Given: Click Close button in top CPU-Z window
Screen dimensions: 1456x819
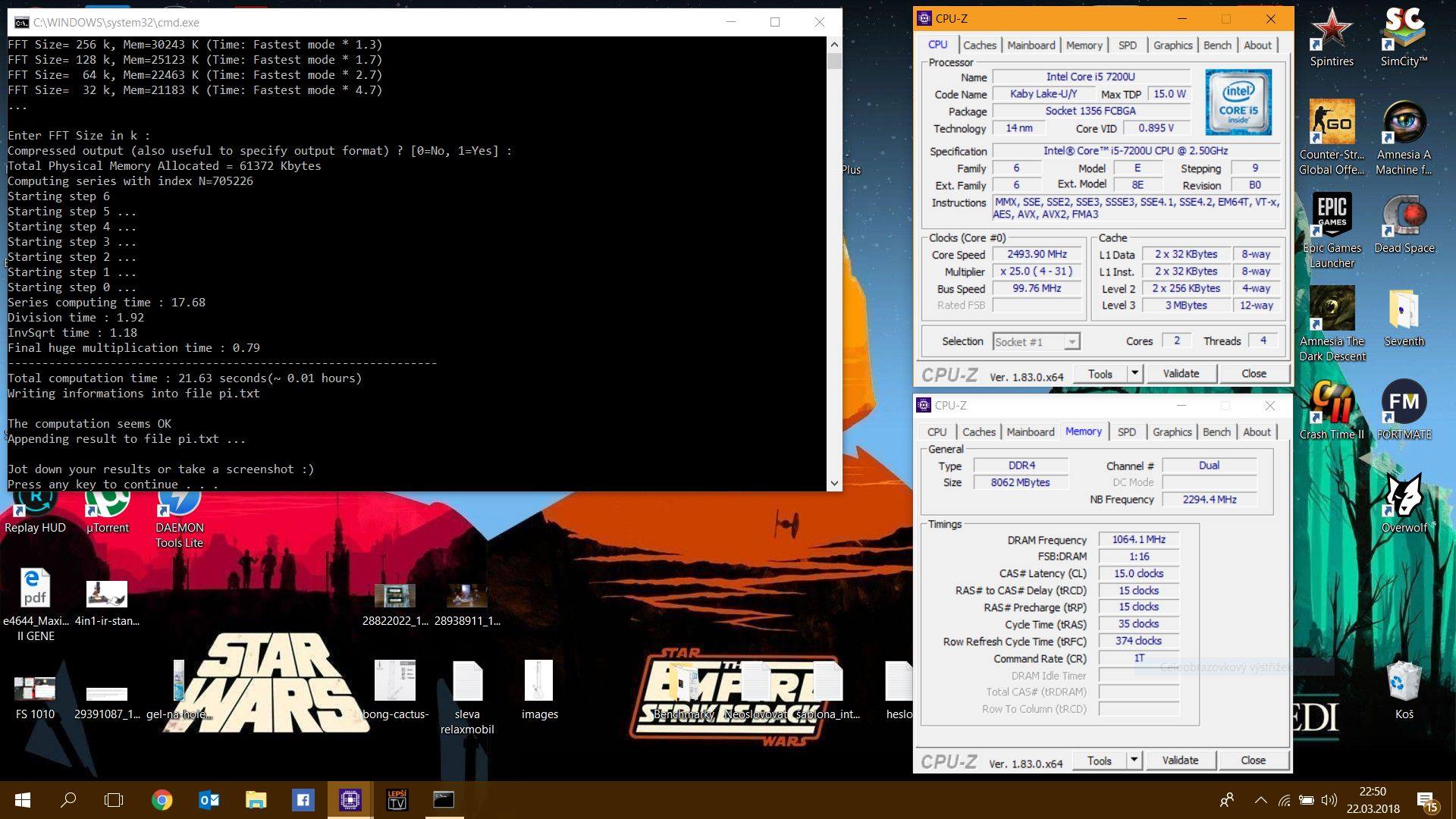Looking at the screenshot, I should point(1254,373).
